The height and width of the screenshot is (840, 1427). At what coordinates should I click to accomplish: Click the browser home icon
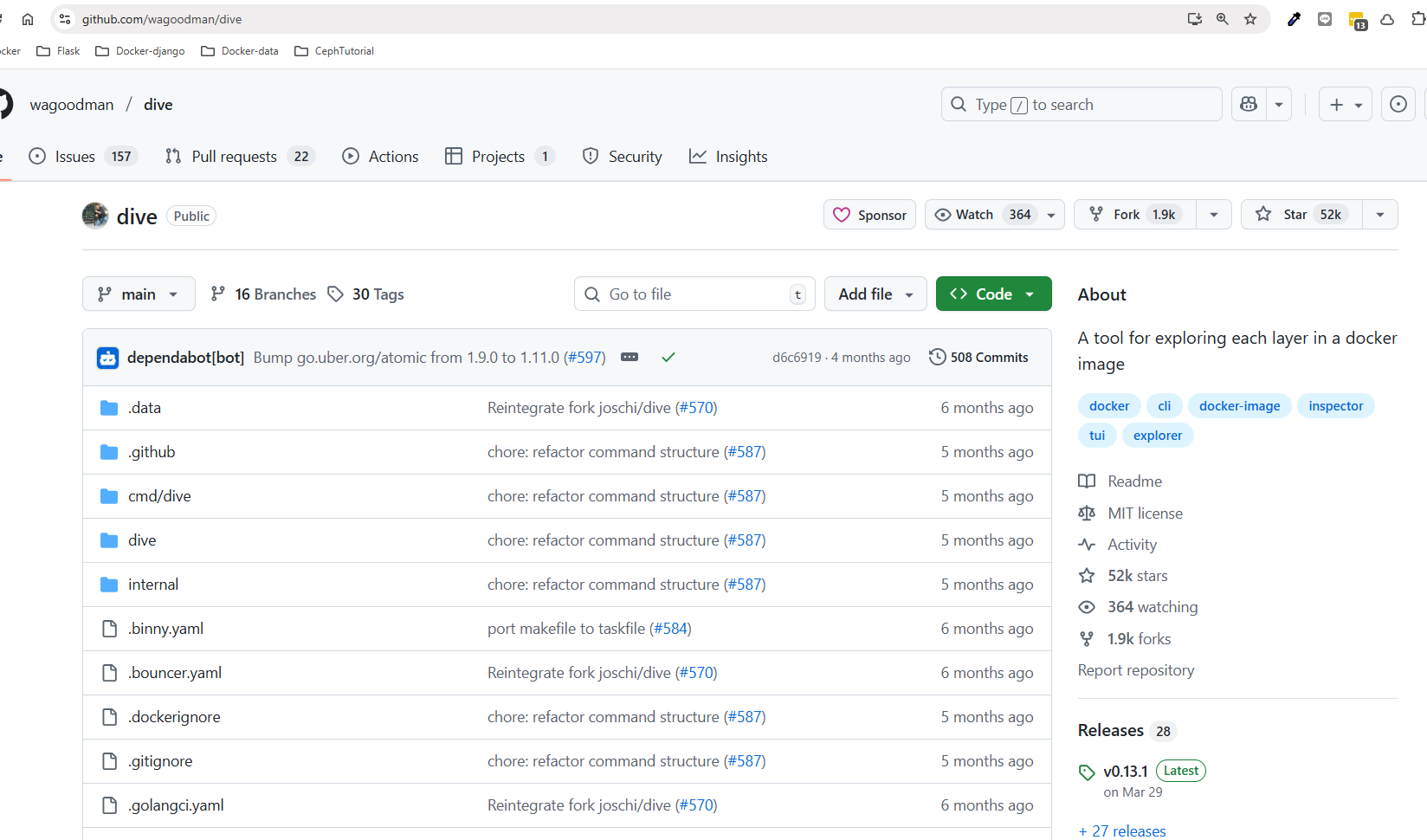[x=28, y=19]
